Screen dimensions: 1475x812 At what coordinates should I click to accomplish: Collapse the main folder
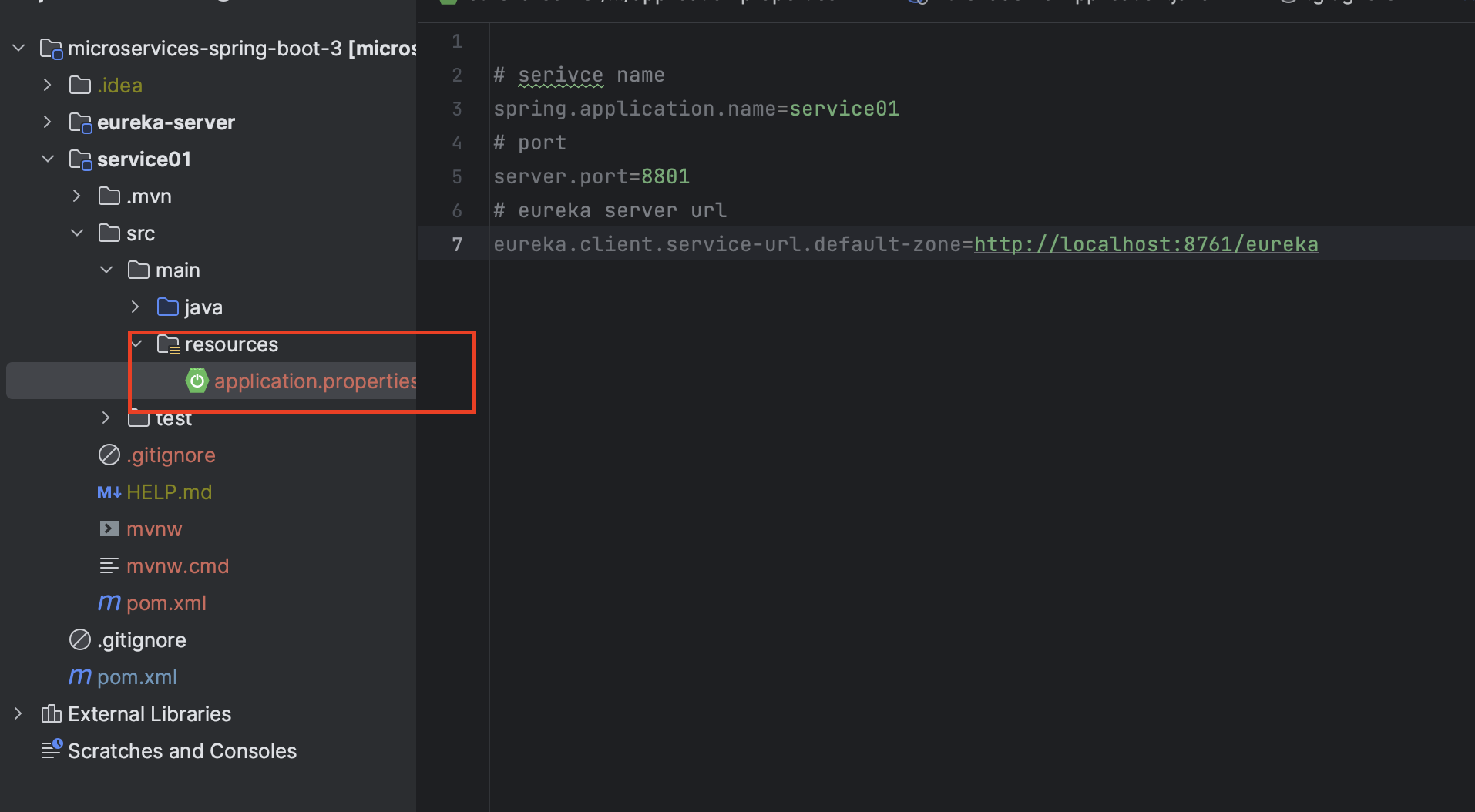coord(106,270)
